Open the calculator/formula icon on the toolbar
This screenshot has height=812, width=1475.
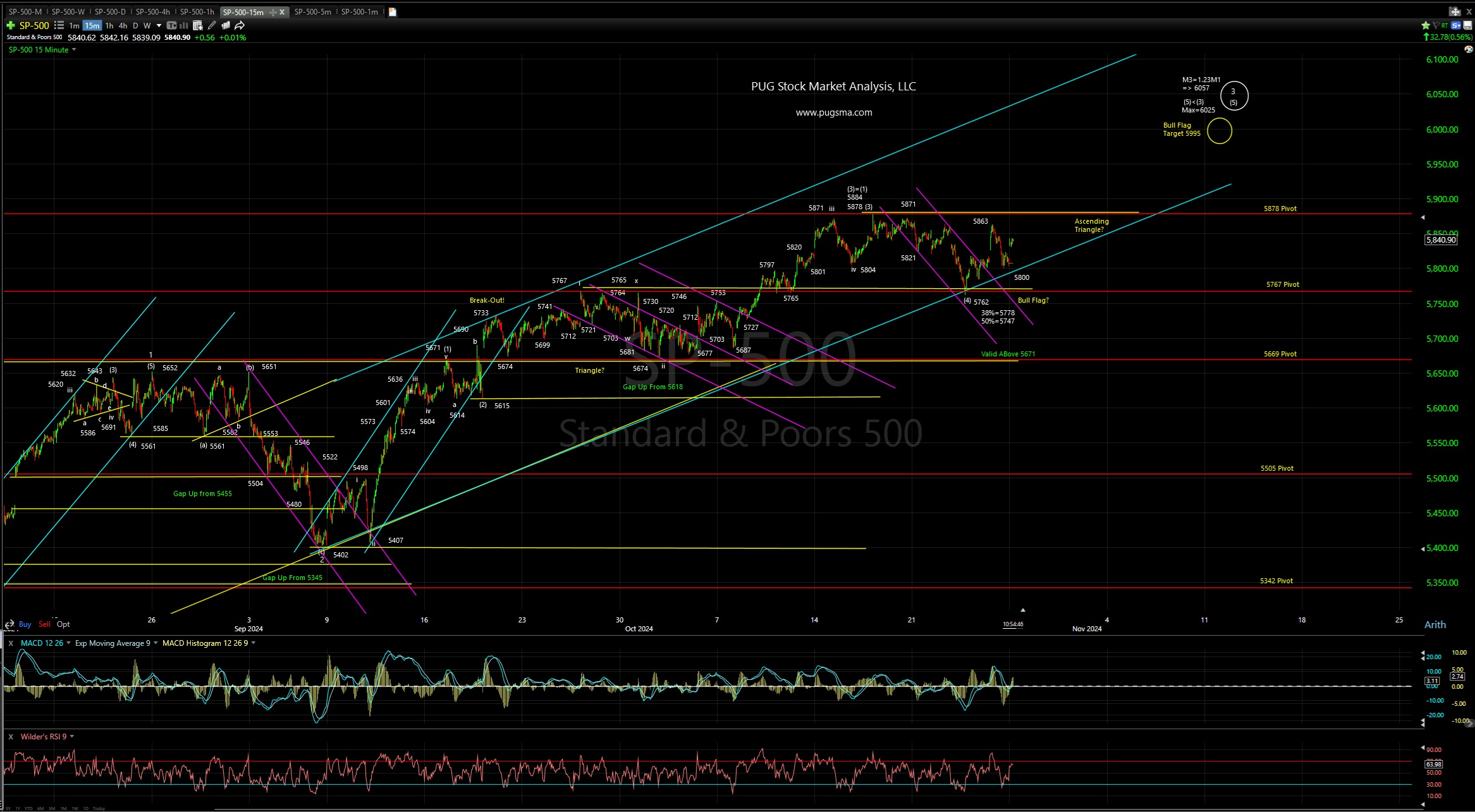pyautogui.click(x=198, y=25)
